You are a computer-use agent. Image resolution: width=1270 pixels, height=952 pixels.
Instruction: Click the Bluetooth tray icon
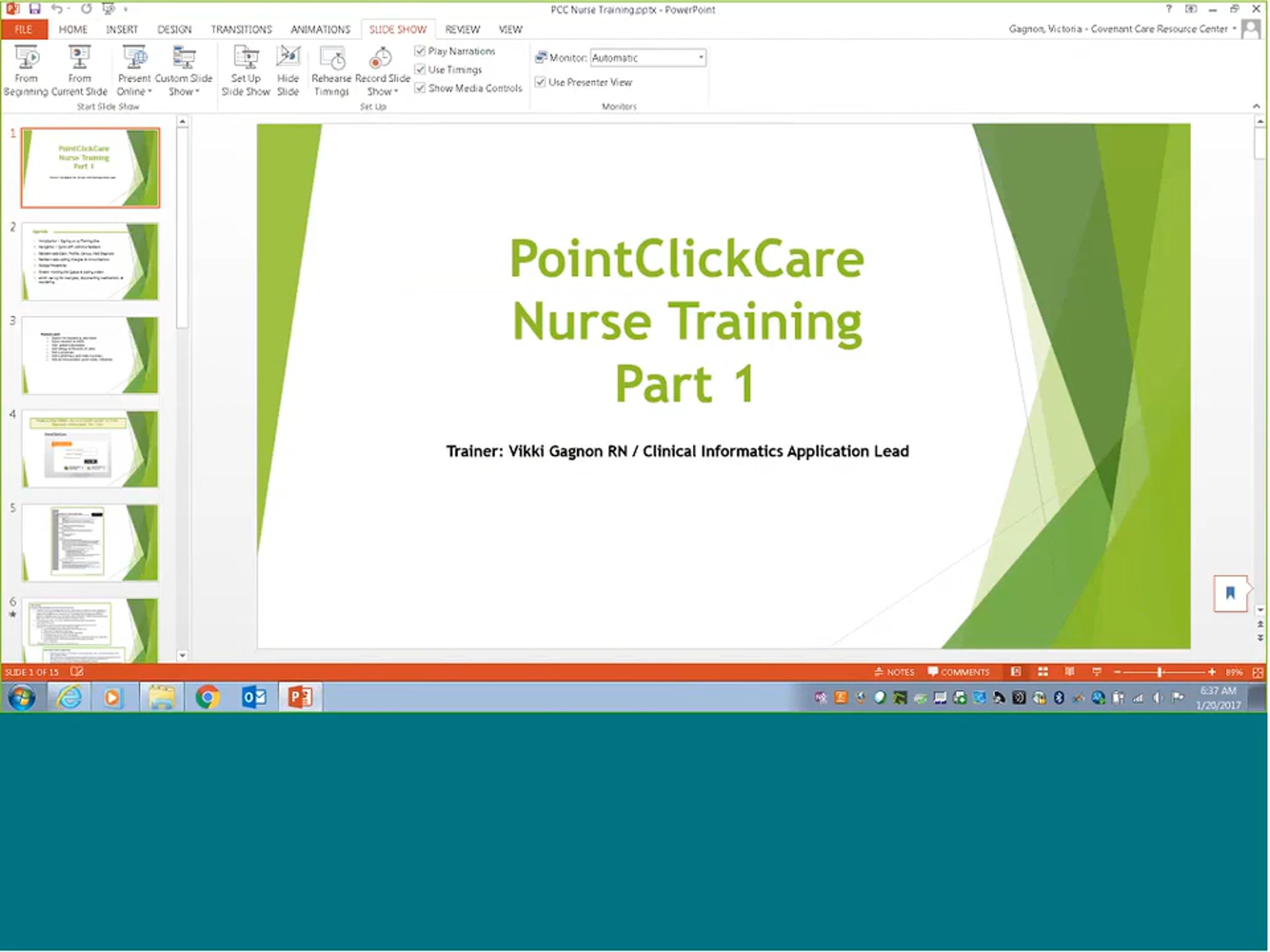(1059, 698)
